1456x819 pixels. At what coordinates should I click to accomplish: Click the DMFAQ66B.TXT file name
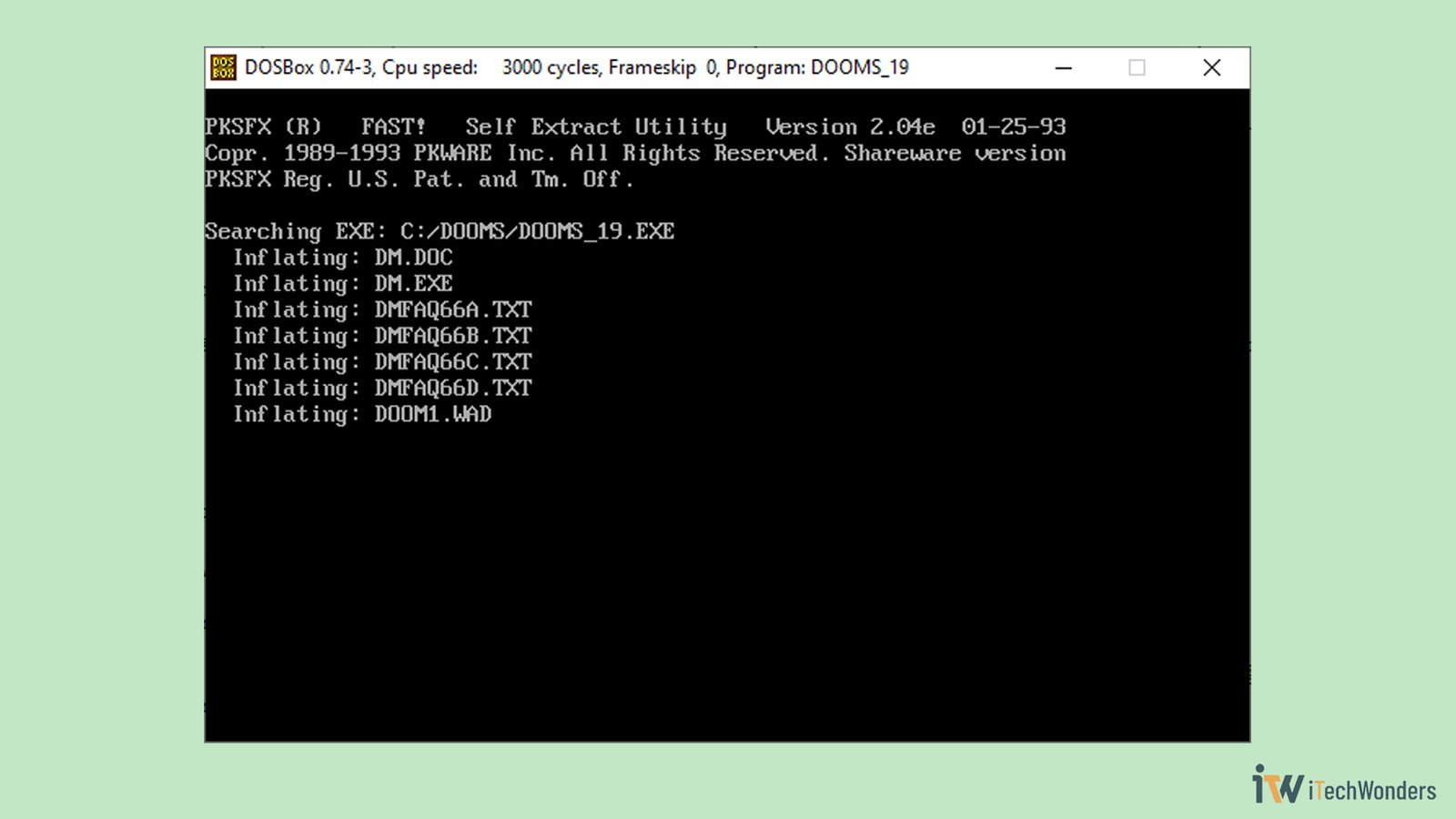coord(452,336)
